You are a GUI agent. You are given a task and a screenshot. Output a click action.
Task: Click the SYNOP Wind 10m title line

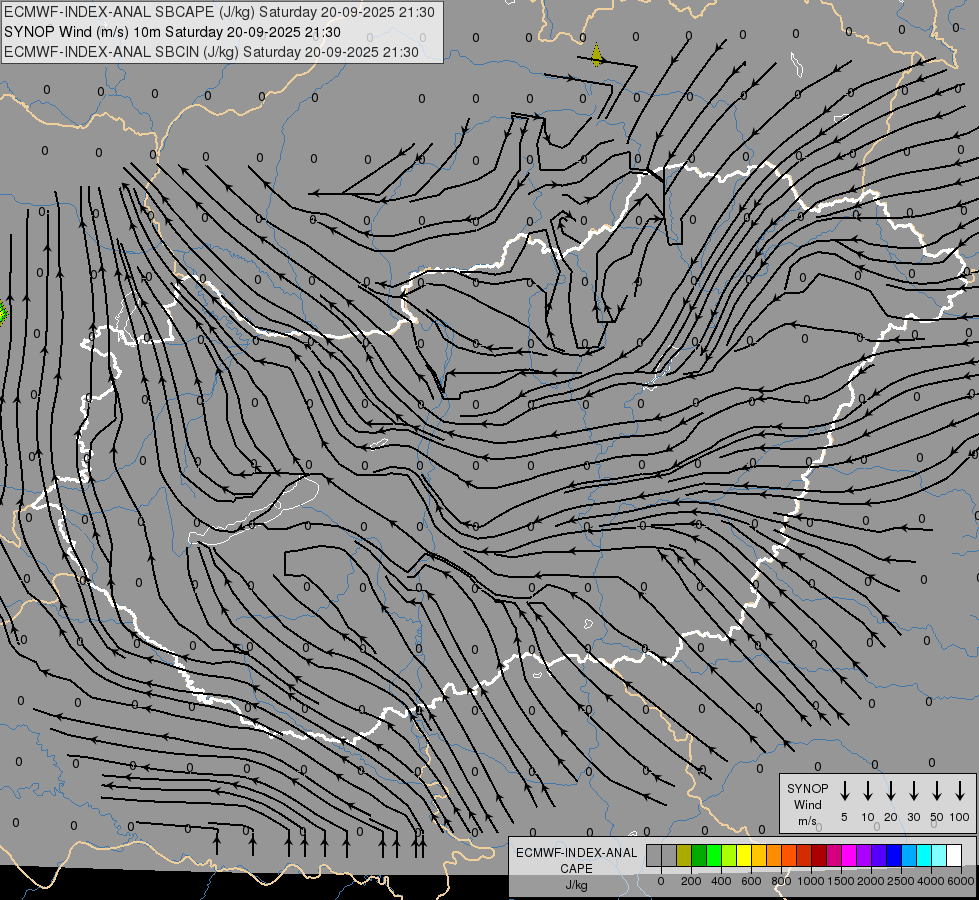172,32
